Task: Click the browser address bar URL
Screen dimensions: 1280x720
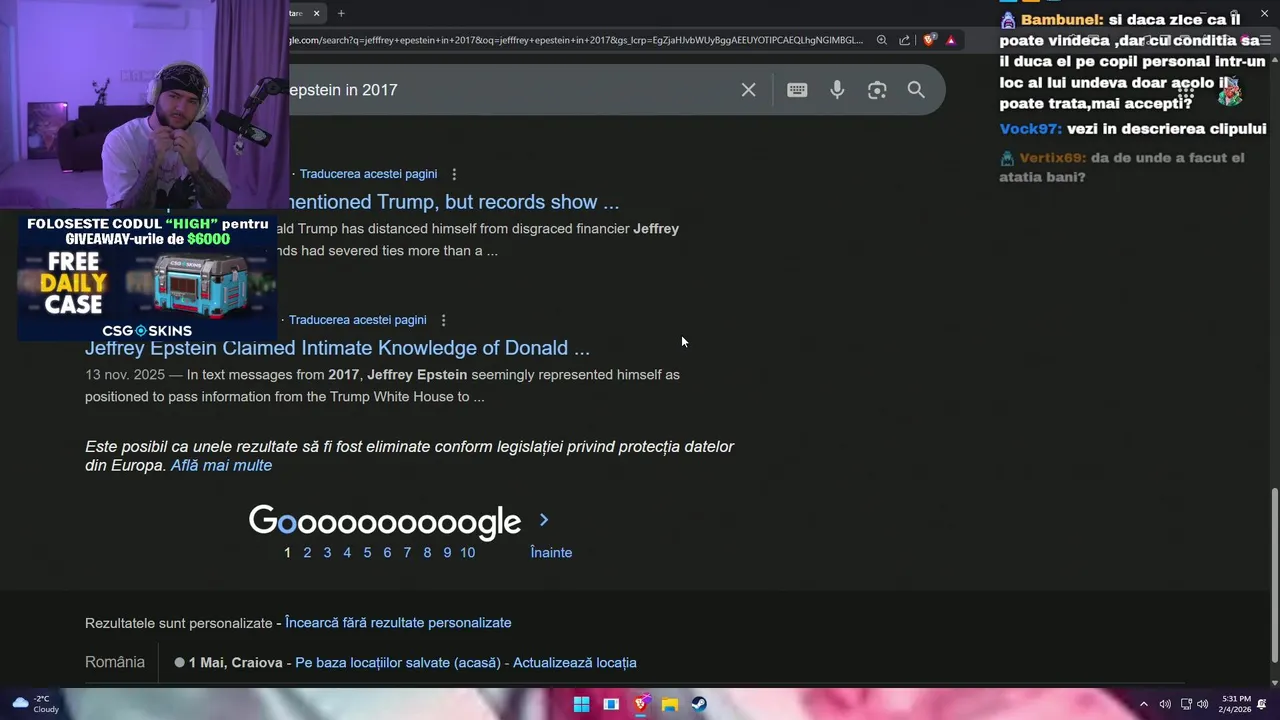Action: click(x=575, y=40)
